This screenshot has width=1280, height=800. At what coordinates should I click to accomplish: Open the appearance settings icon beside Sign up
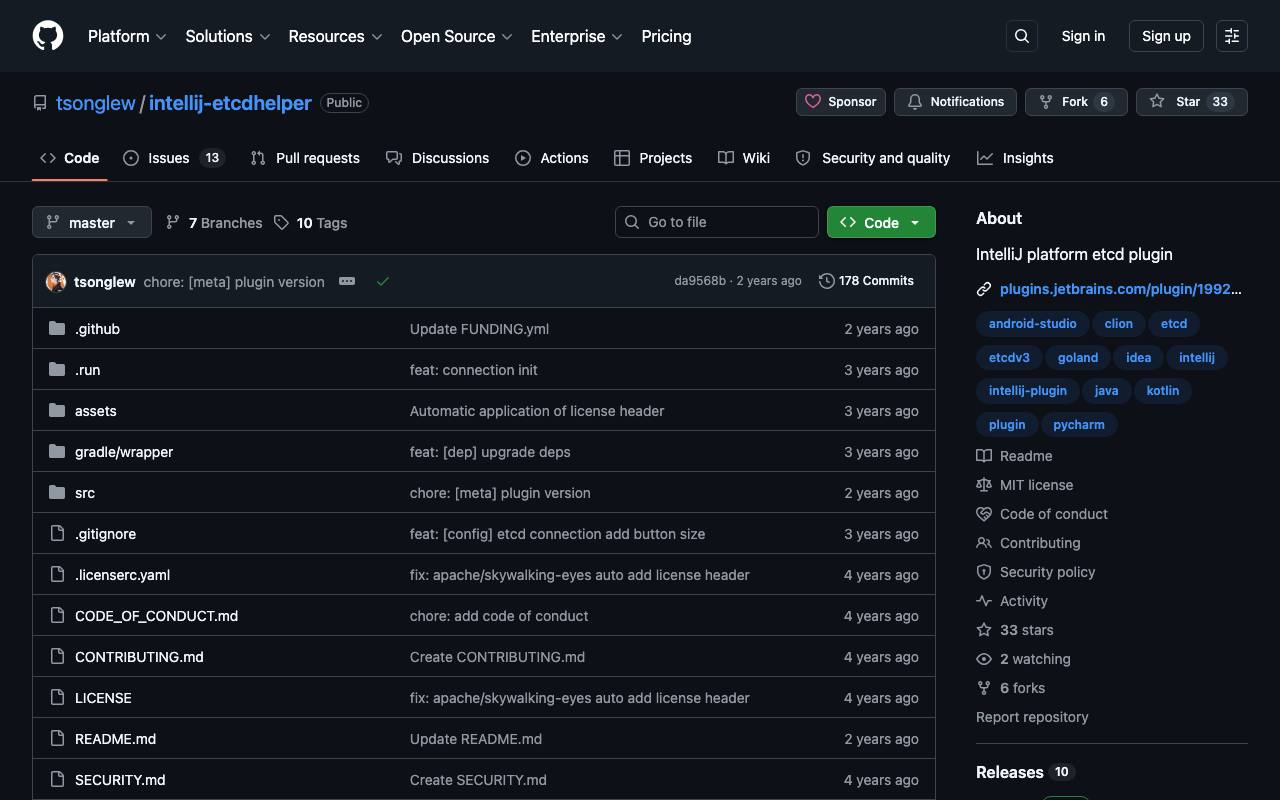(1232, 36)
